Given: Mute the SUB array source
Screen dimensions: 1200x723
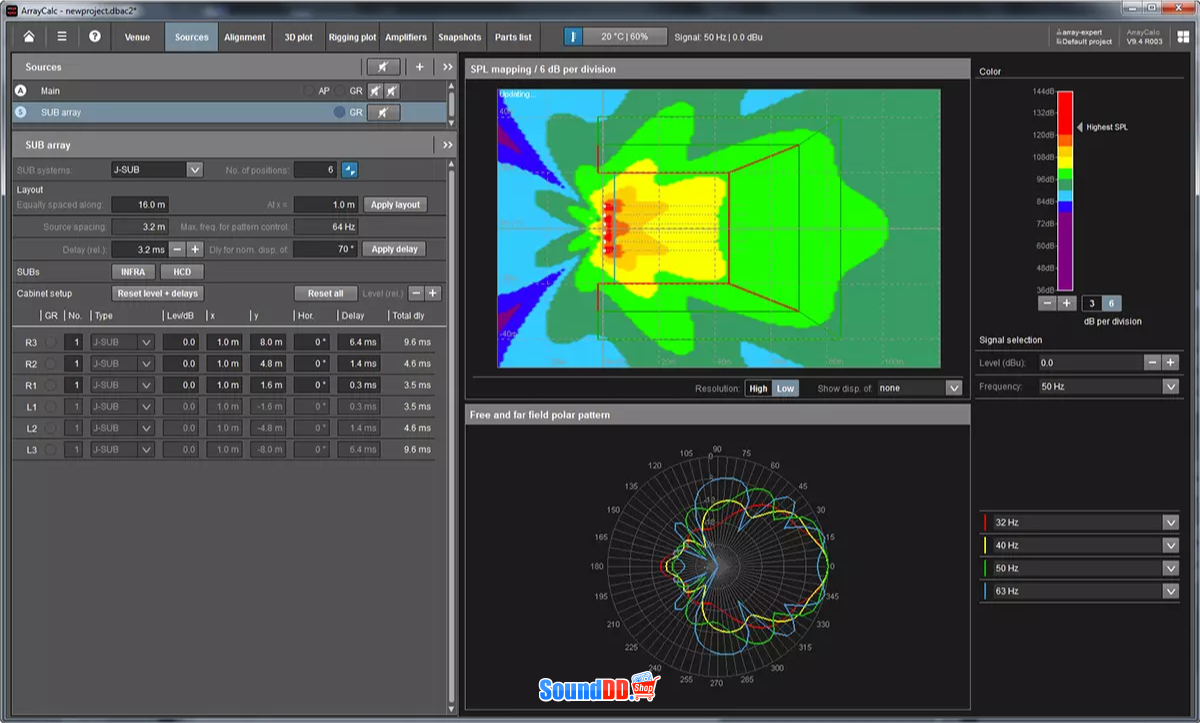Looking at the screenshot, I should [383, 113].
